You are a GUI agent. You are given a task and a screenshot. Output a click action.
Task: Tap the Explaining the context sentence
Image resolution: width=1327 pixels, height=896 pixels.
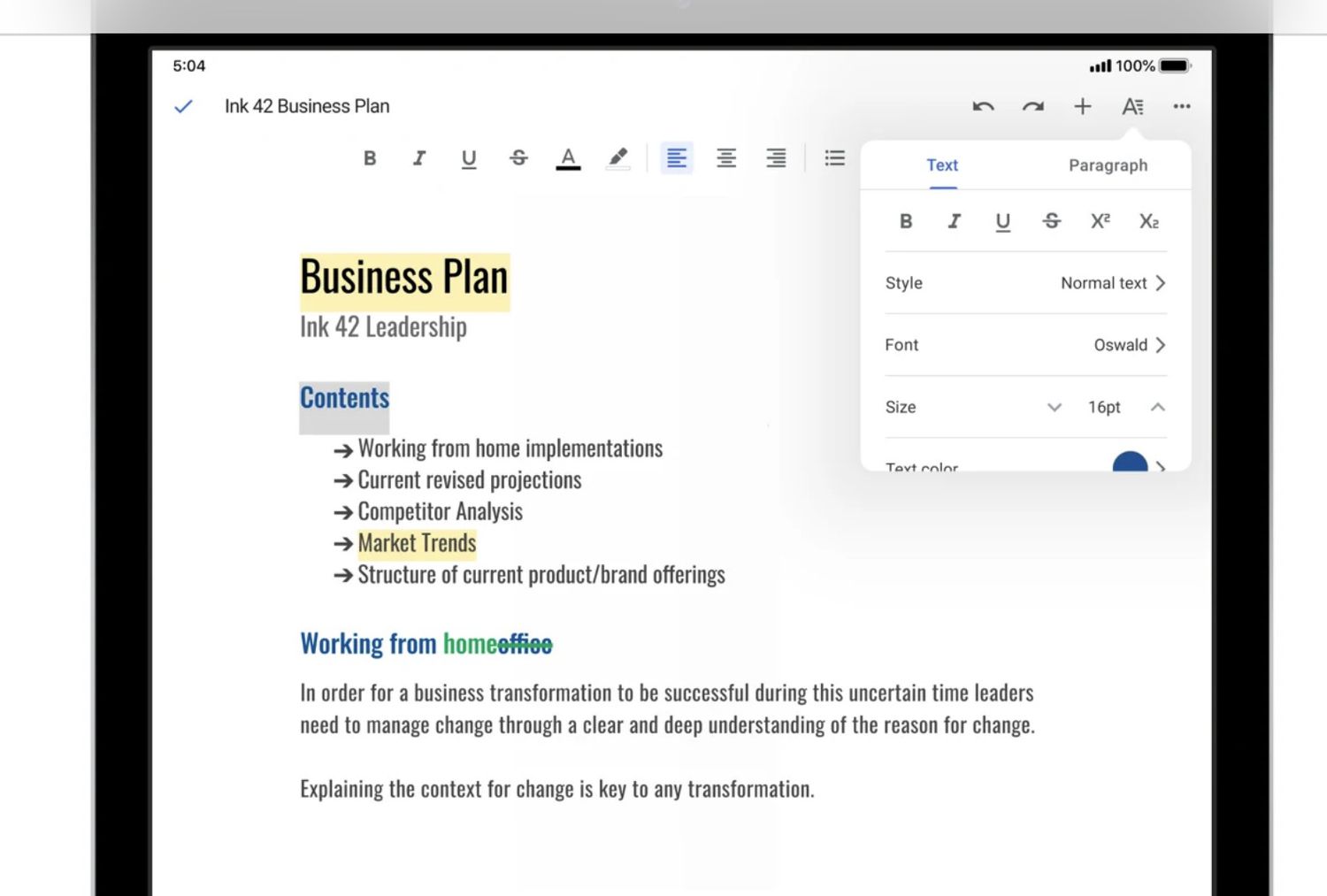[x=557, y=789]
